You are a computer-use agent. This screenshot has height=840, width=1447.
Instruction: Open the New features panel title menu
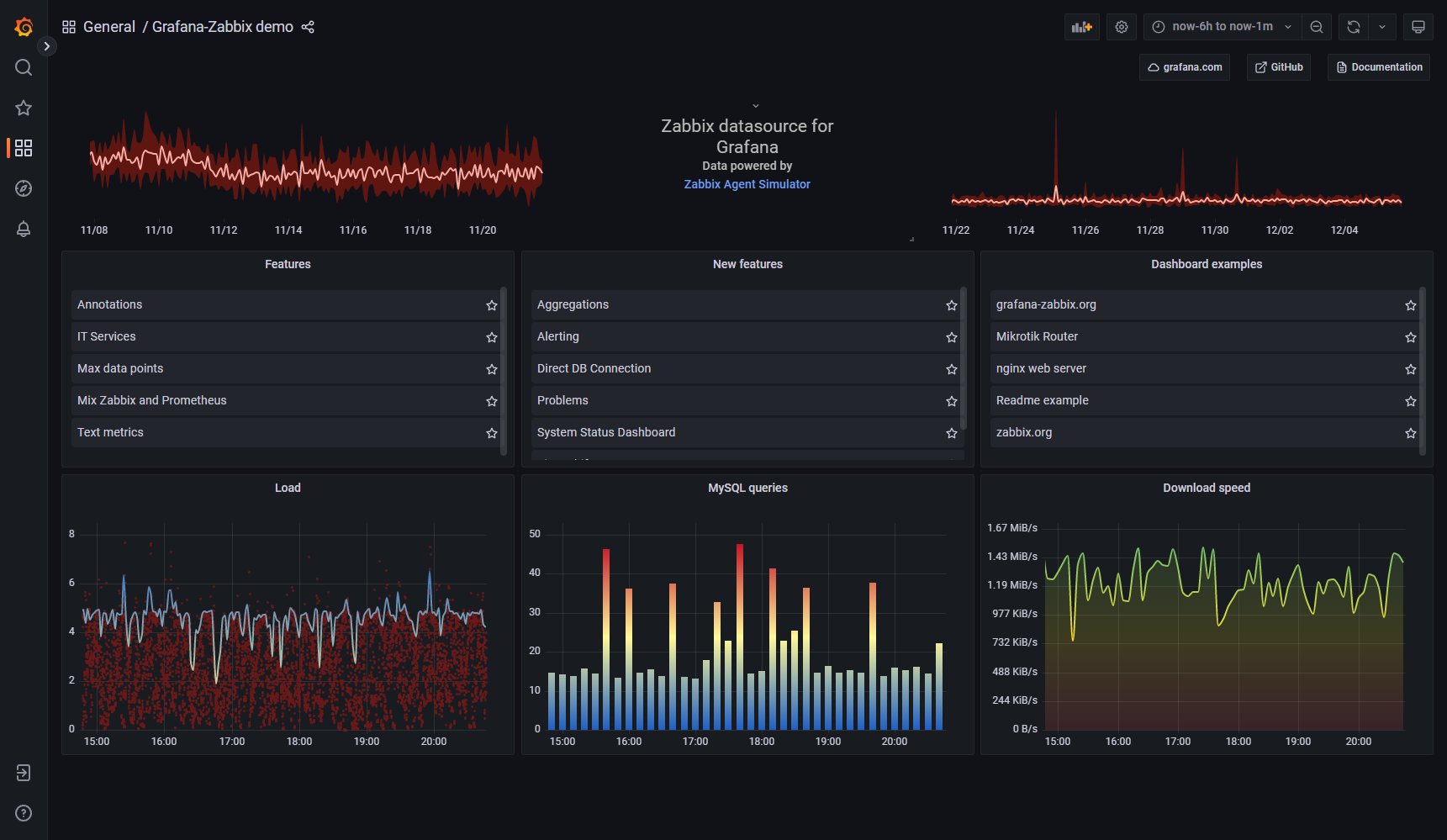747,264
